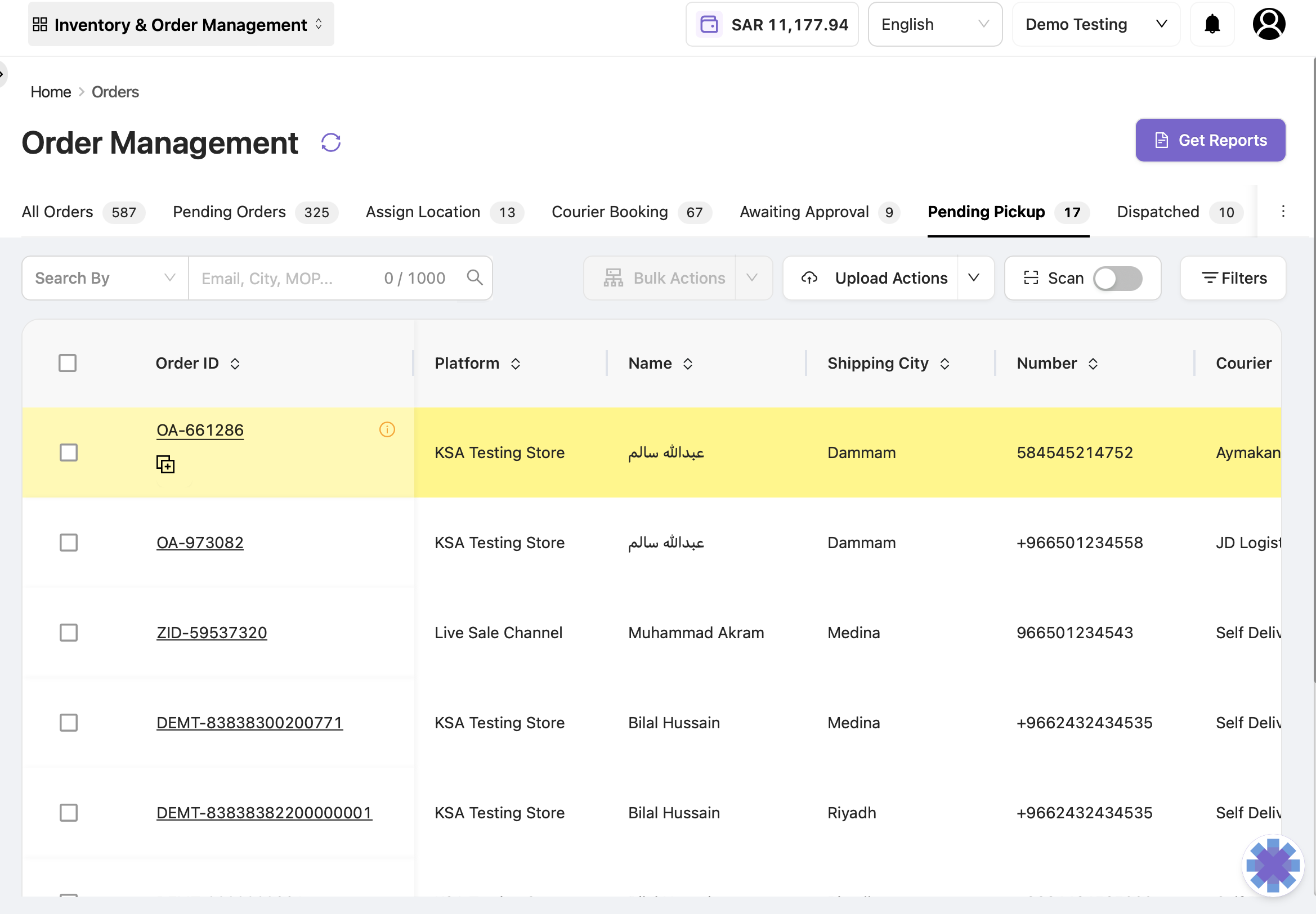Open the user profile avatar
The height and width of the screenshot is (914, 1316).
point(1269,24)
